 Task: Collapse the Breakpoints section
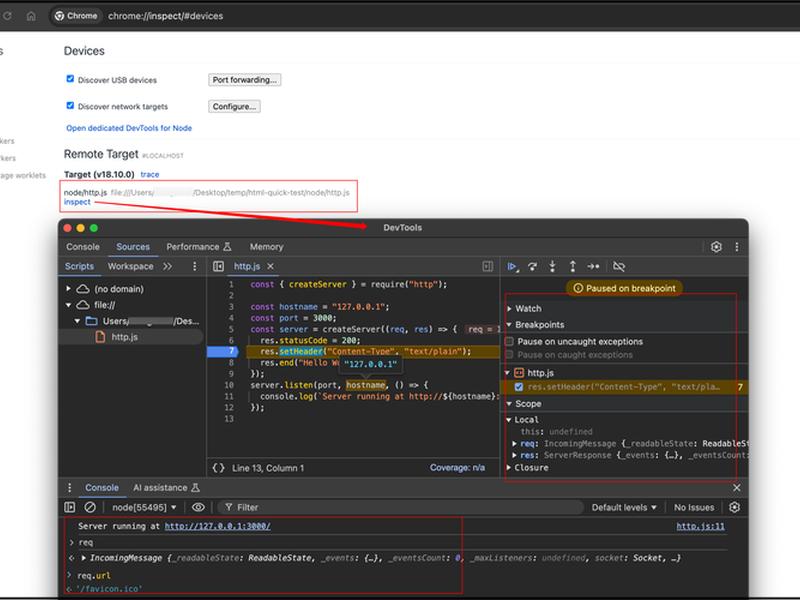click(x=509, y=324)
